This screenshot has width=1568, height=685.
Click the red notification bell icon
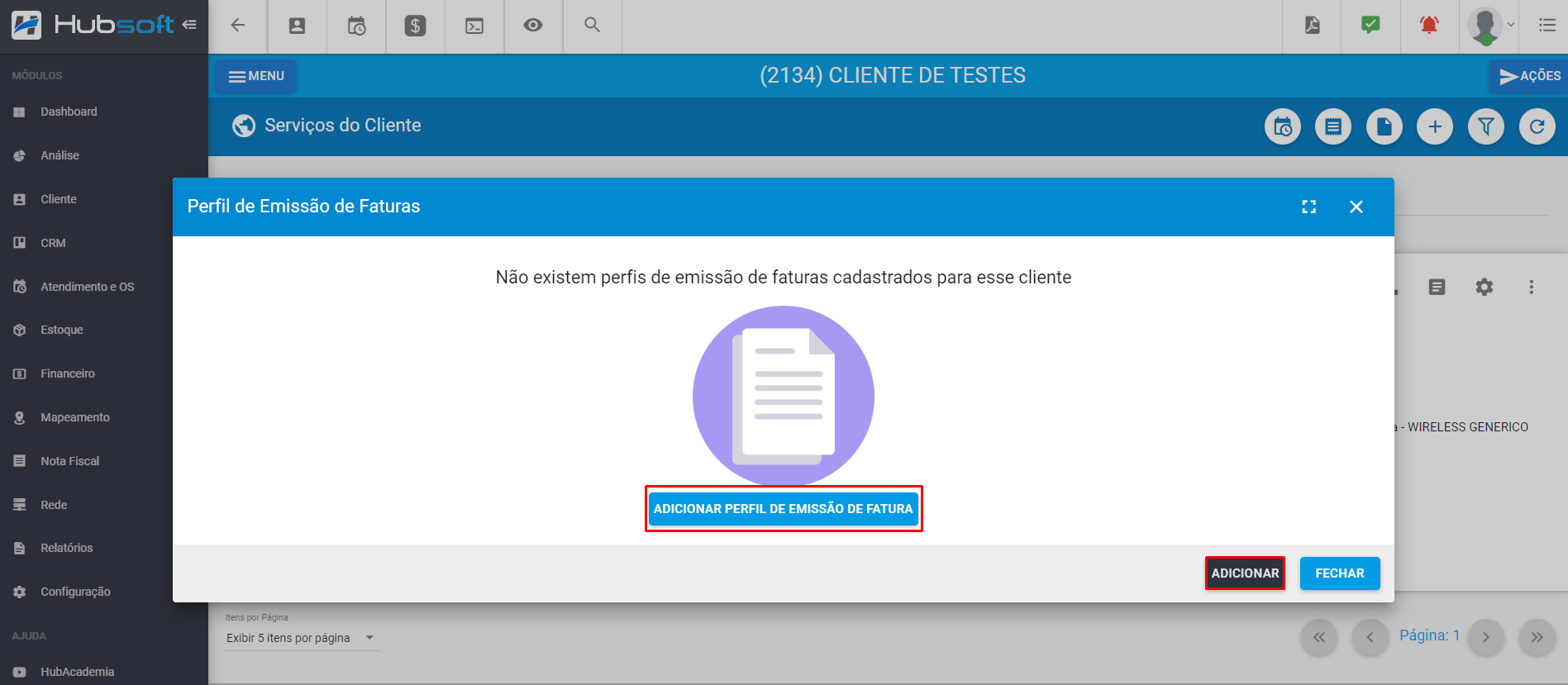(1428, 26)
